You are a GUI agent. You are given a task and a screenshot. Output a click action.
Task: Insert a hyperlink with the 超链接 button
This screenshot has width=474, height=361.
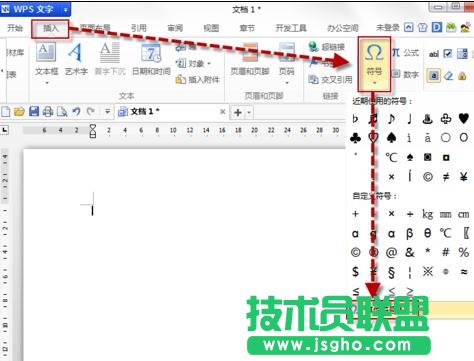[x=326, y=47]
